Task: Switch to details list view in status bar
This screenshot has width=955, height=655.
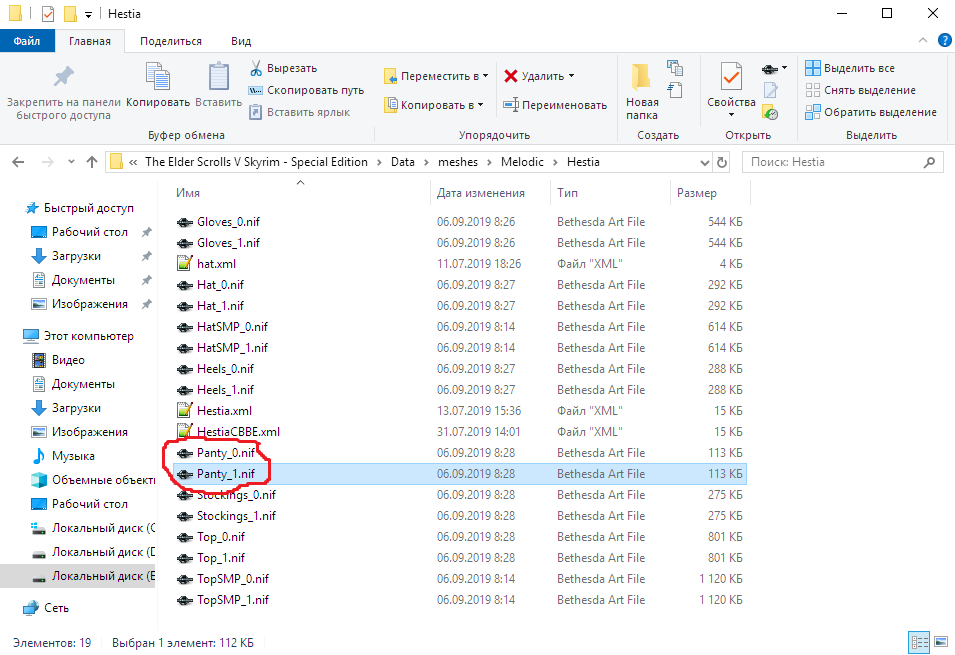Action: click(x=918, y=640)
